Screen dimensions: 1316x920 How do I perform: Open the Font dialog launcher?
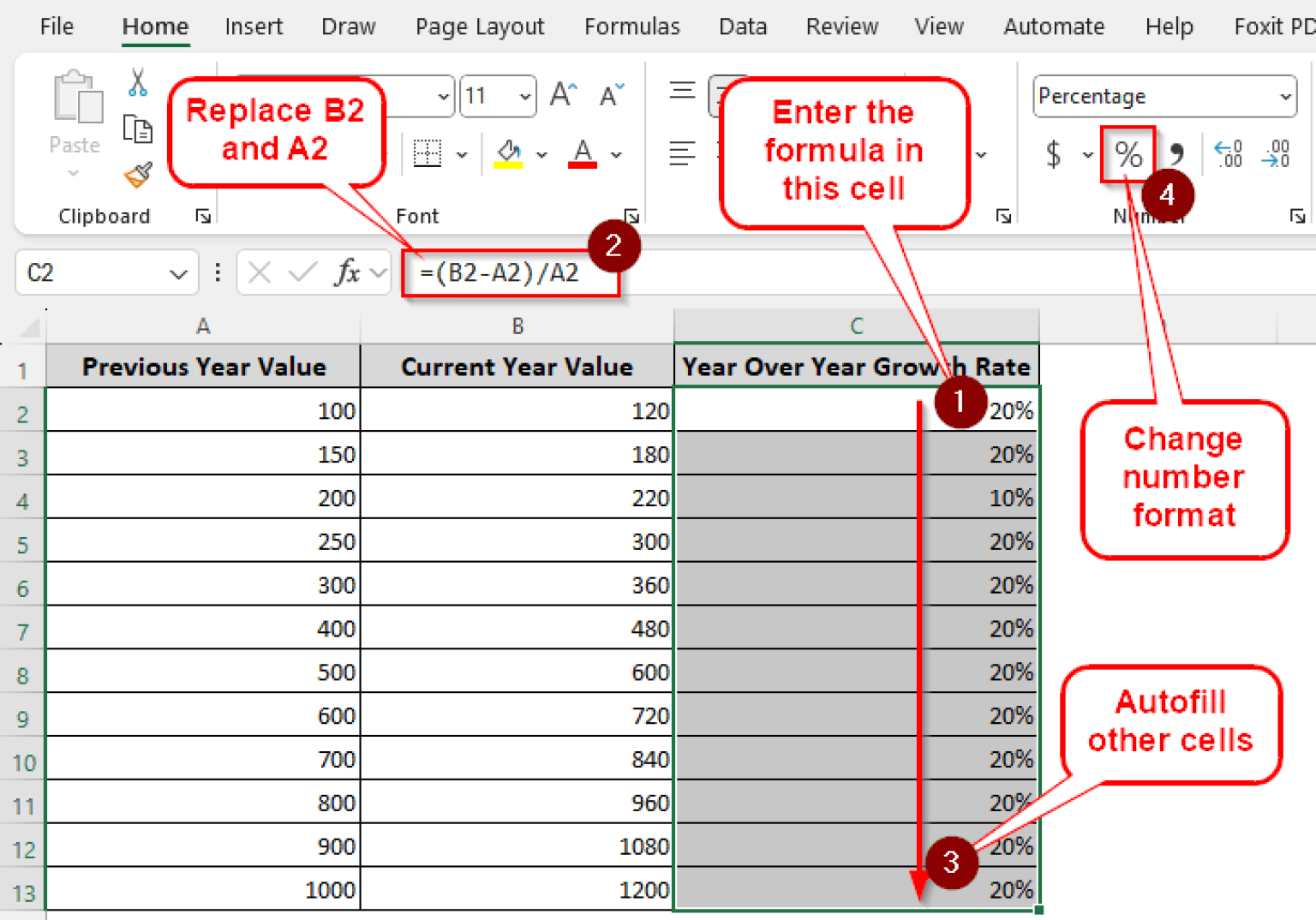[x=632, y=217]
